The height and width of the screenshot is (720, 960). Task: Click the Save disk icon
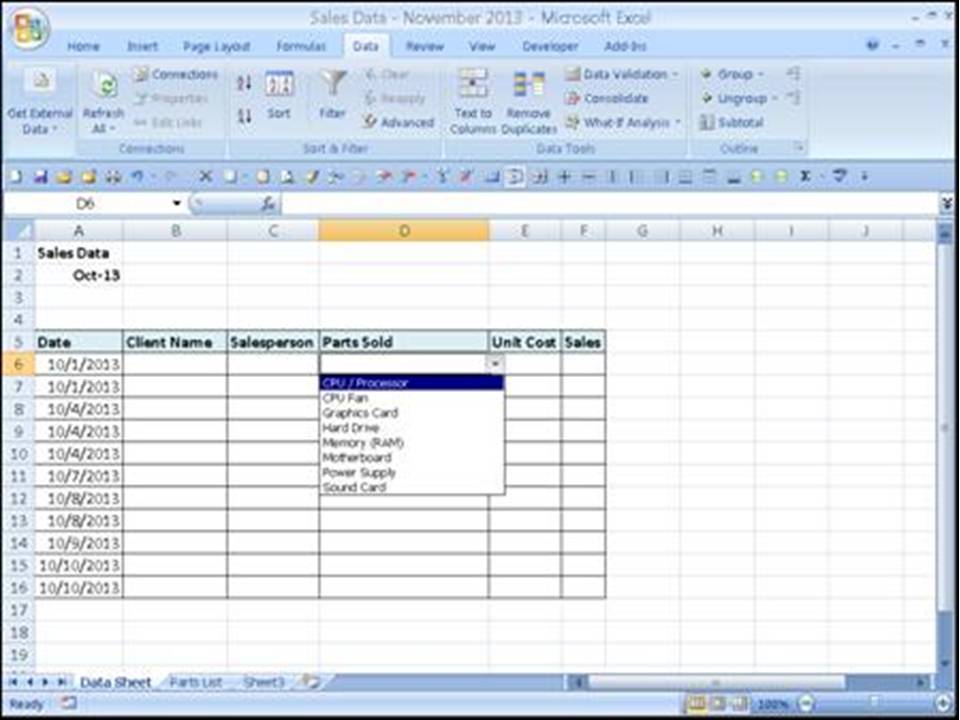tap(40, 177)
